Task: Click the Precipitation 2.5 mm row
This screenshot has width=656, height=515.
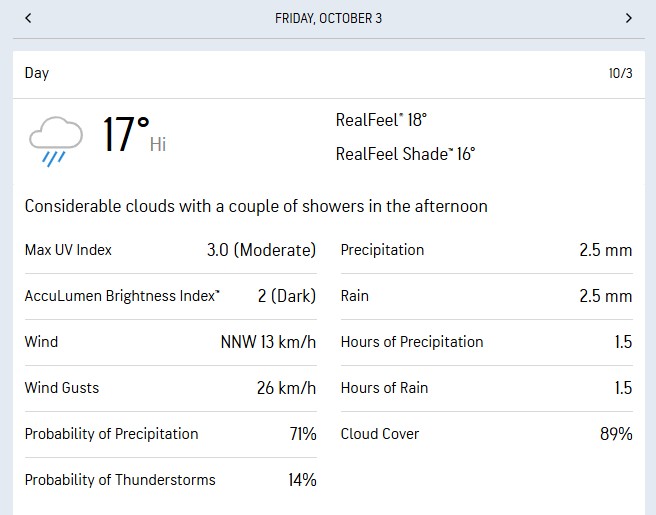Action: tap(486, 250)
